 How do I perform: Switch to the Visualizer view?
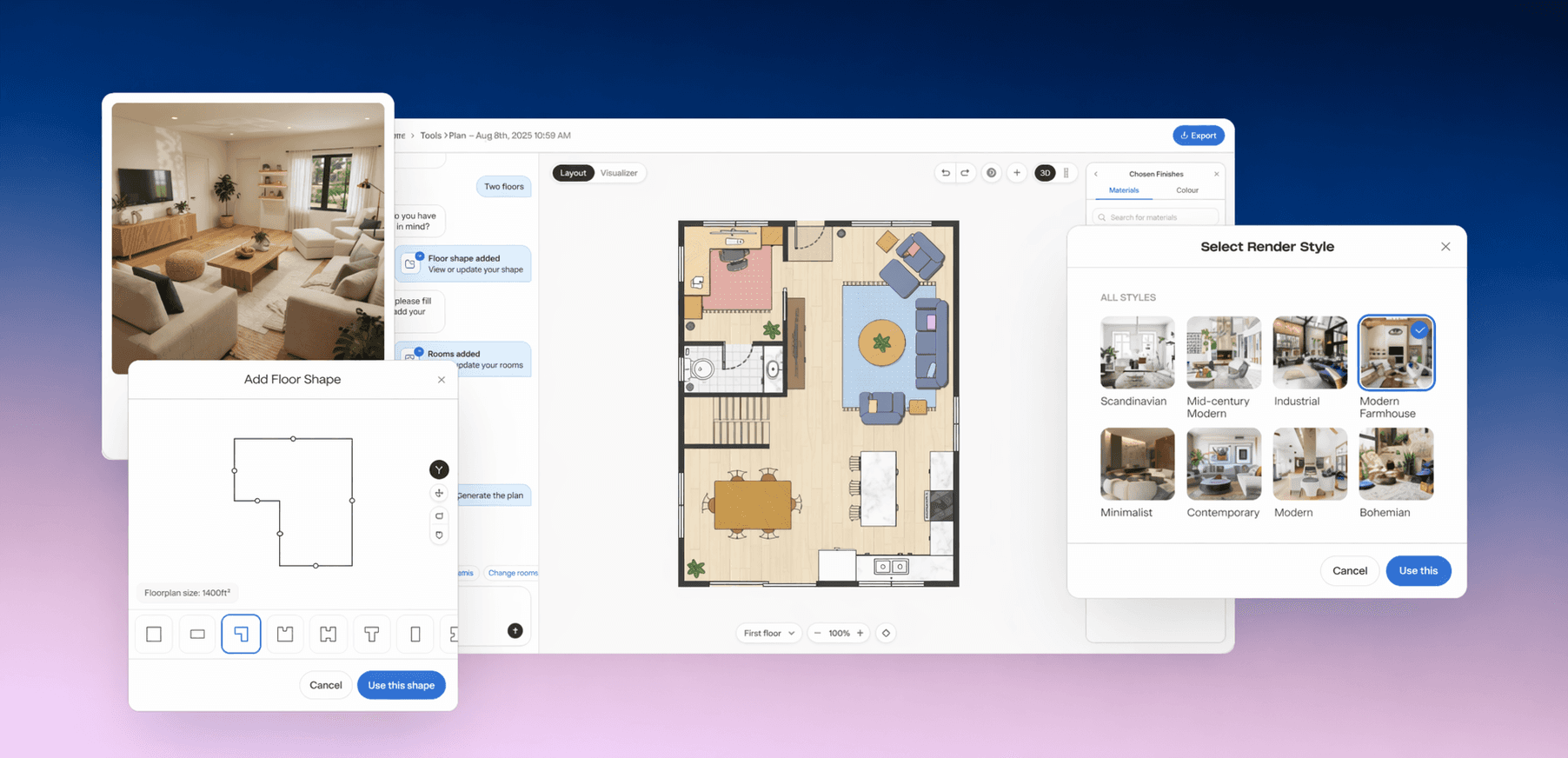point(619,173)
